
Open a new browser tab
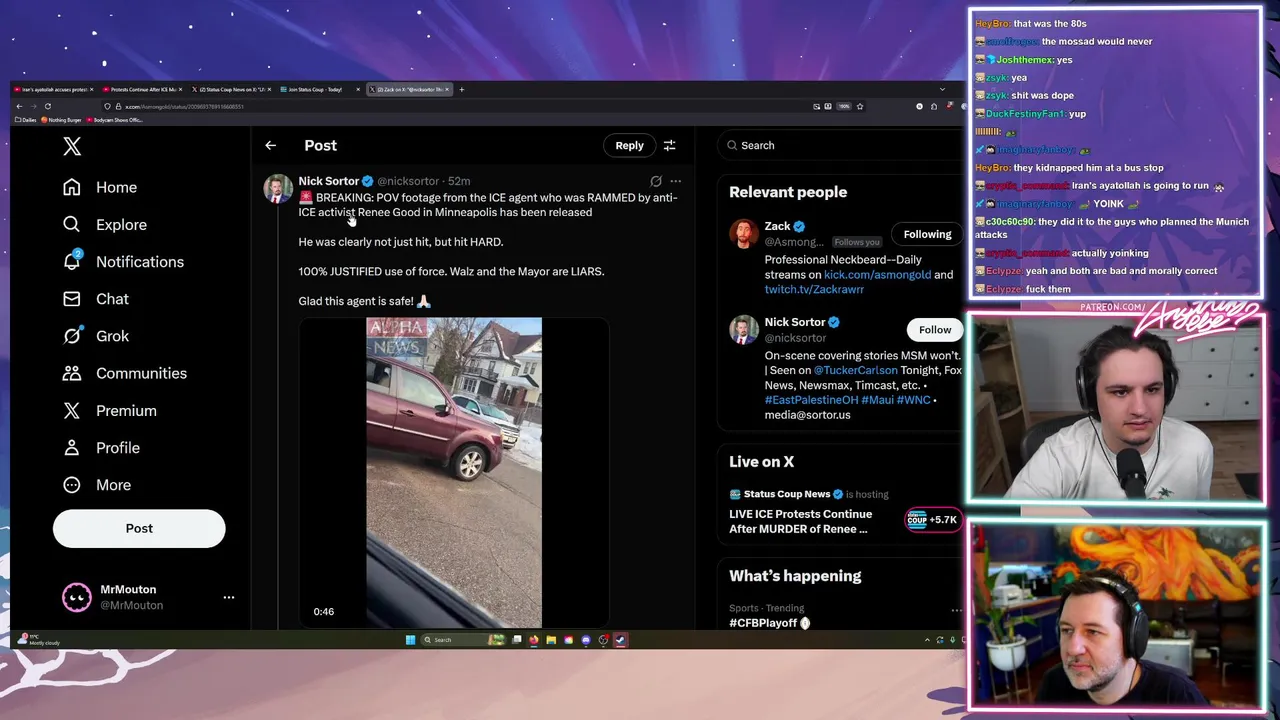pyautogui.click(x=461, y=89)
